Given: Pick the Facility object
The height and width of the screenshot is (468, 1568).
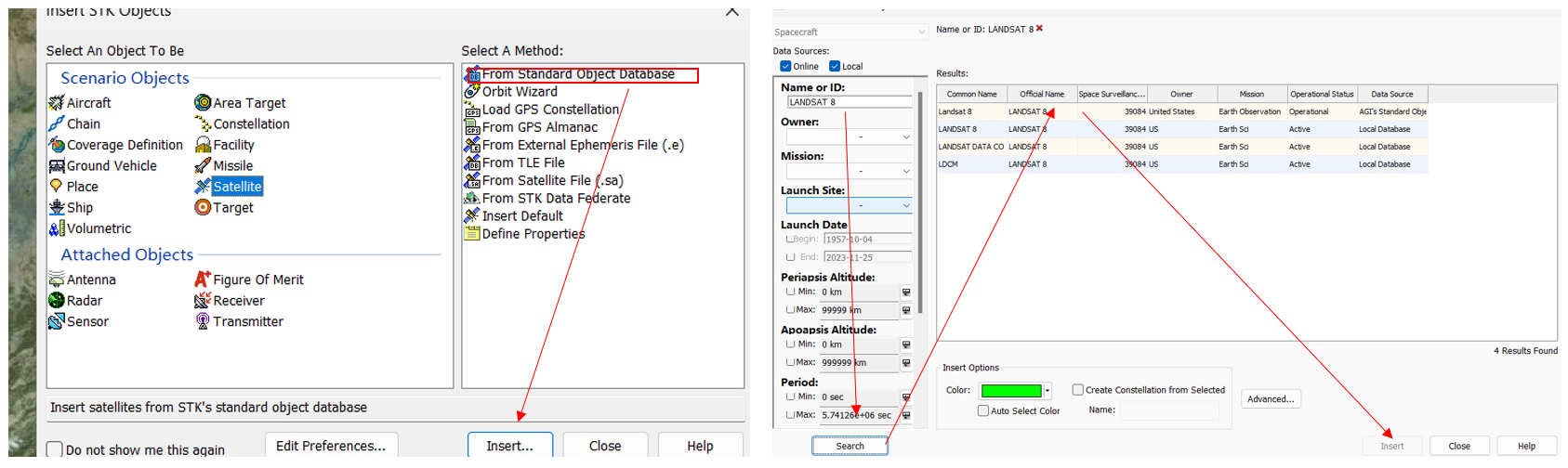Looking at the screenshot, I should [x=224, y=145].
